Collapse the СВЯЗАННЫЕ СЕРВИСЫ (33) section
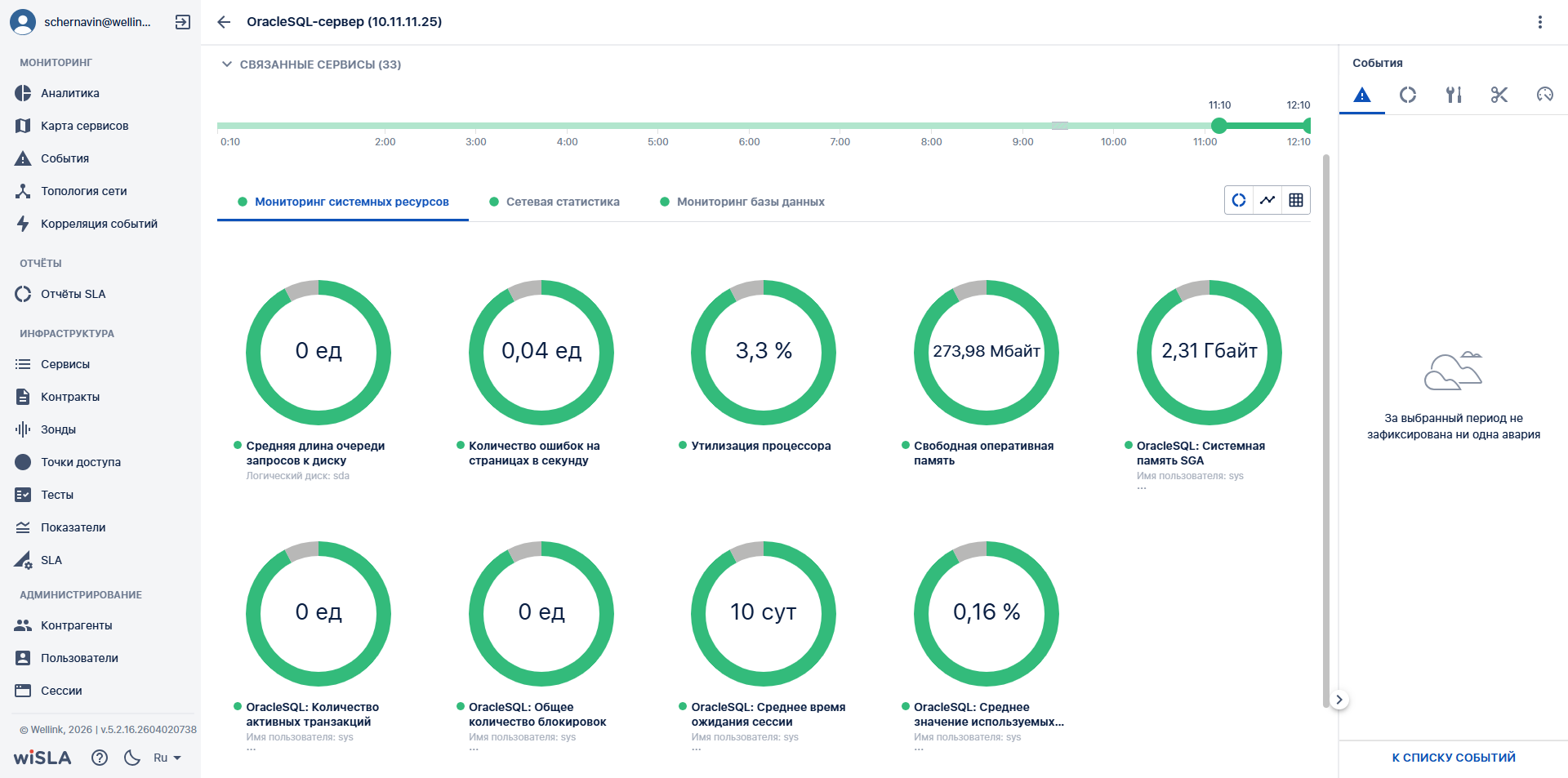The height and width of the screenshot is (778, 1568). tap(227, 64)
